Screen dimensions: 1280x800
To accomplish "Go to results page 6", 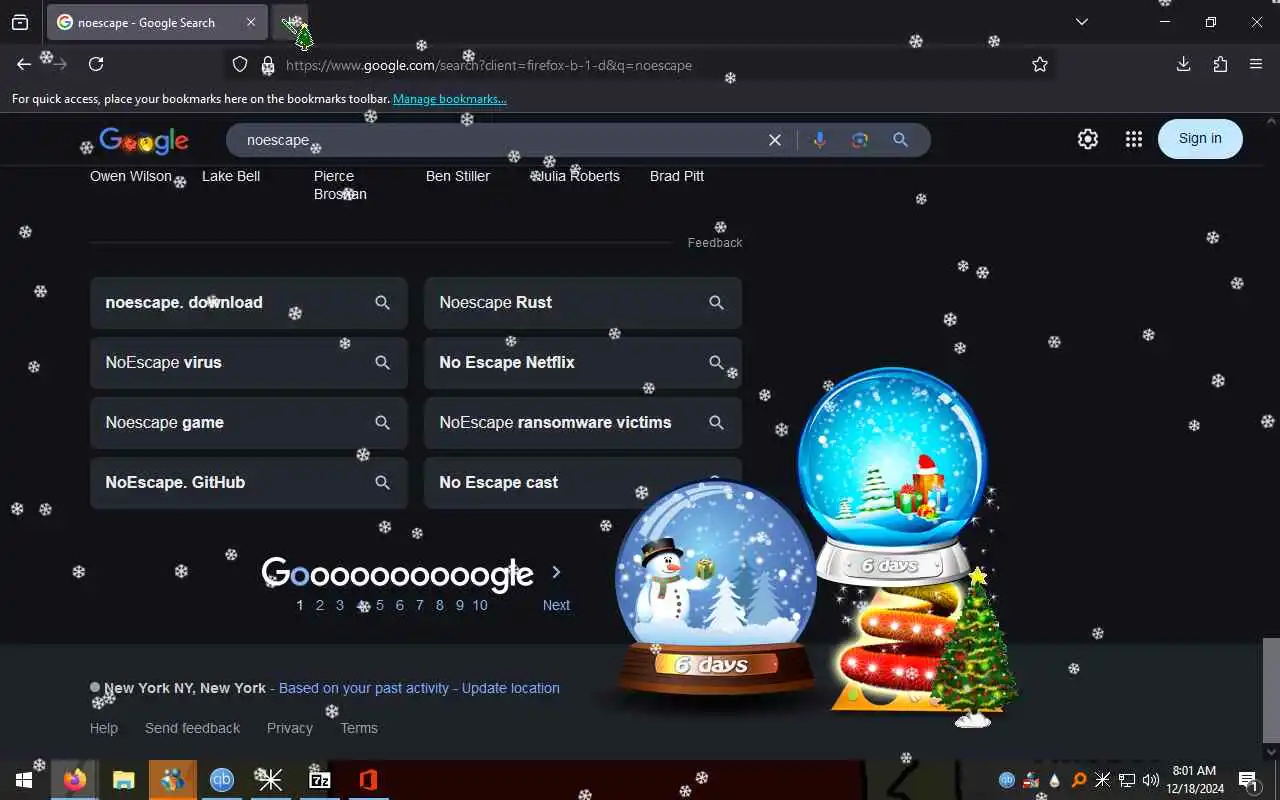I will click(x=400, y=605).
